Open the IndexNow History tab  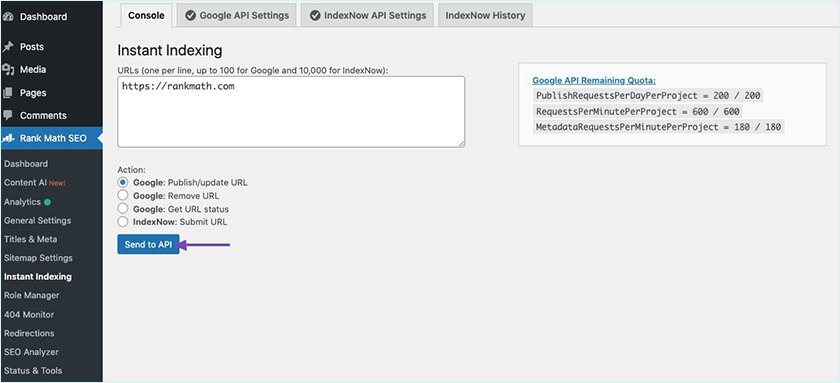485,15
